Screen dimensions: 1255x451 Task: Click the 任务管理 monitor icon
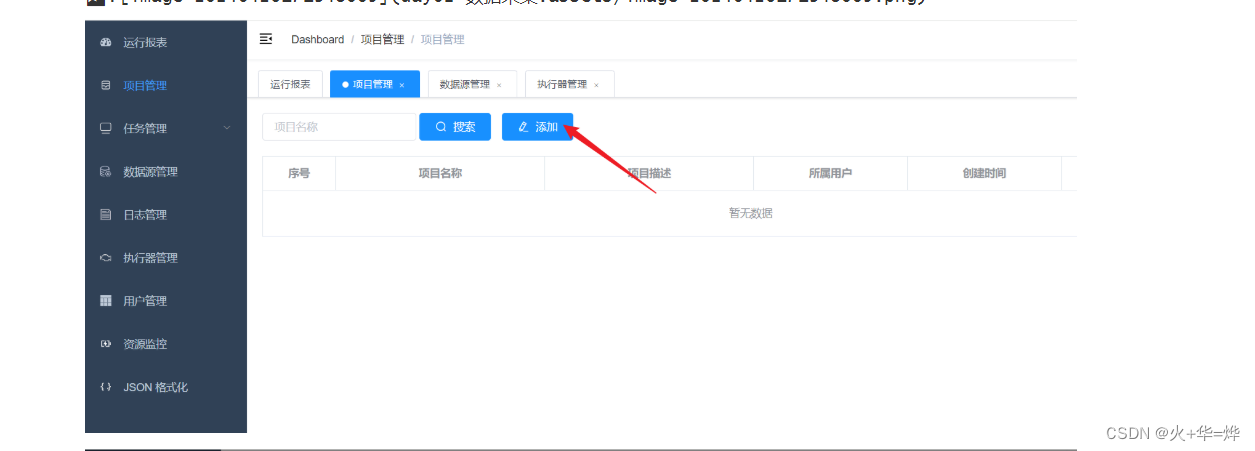click(105, 129)
